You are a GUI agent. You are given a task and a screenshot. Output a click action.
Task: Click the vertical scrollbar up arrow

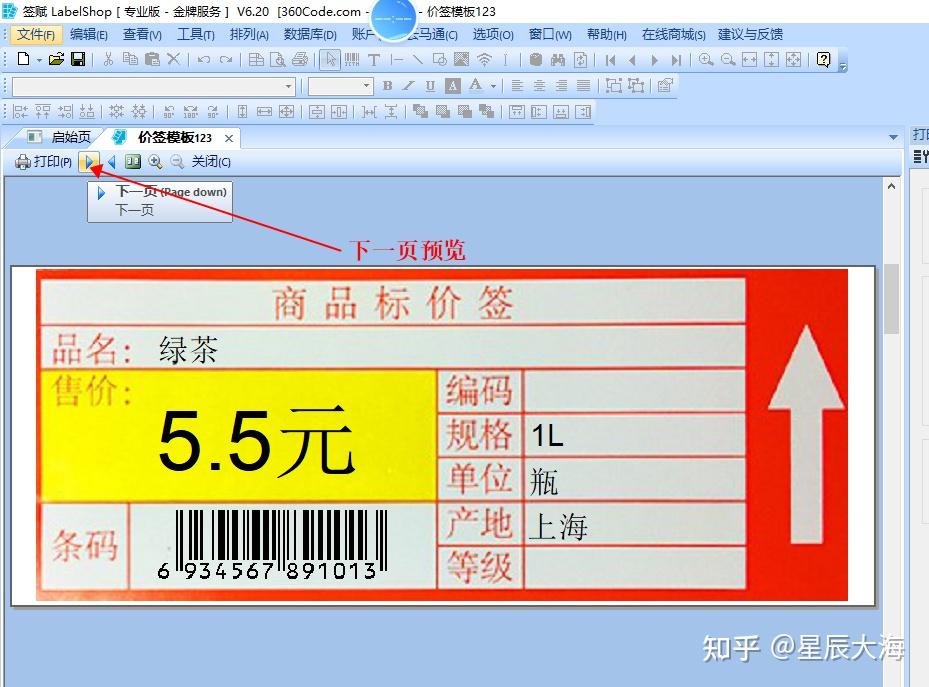tap(890, 184)
